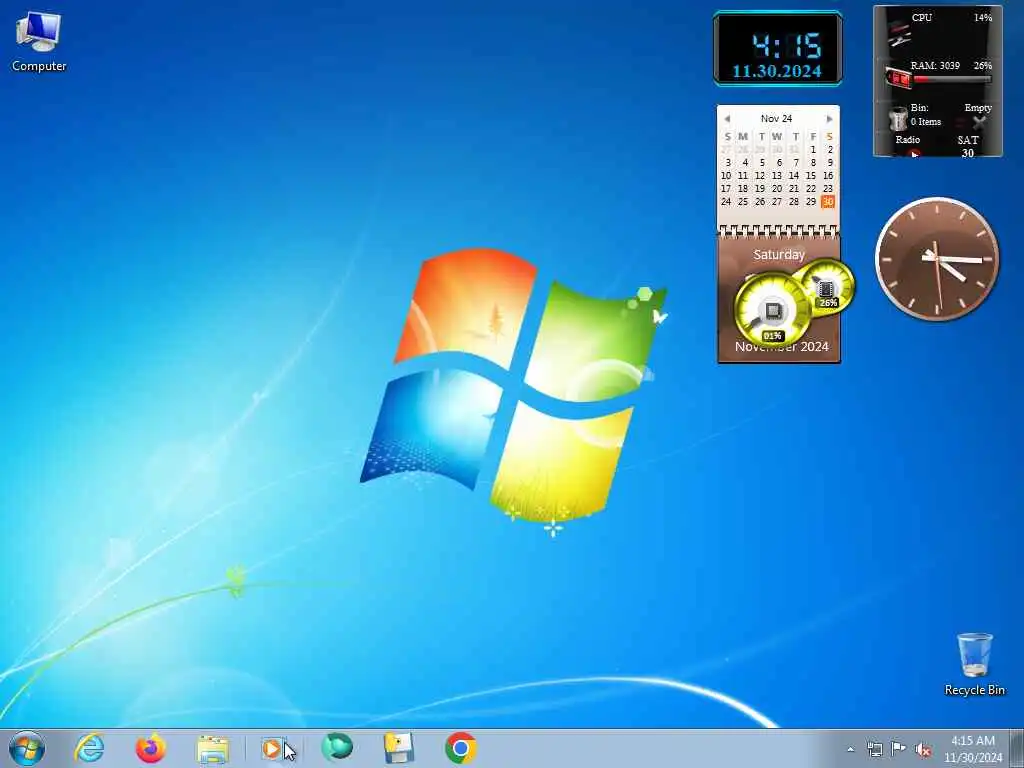Viewport: 1024px width, 768px height.
Task: Click the RAM: 3039 reading
Action: pos(935,65)
